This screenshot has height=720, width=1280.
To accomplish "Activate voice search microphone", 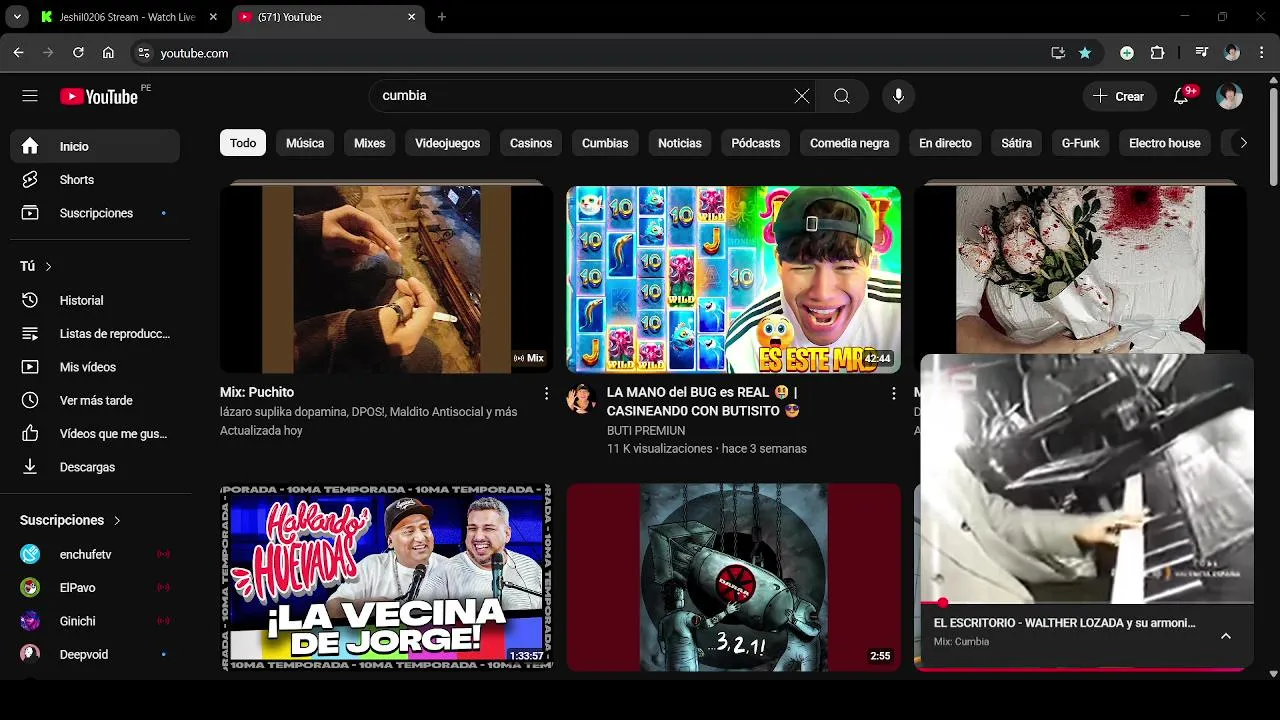I will (x=898, y=96).
